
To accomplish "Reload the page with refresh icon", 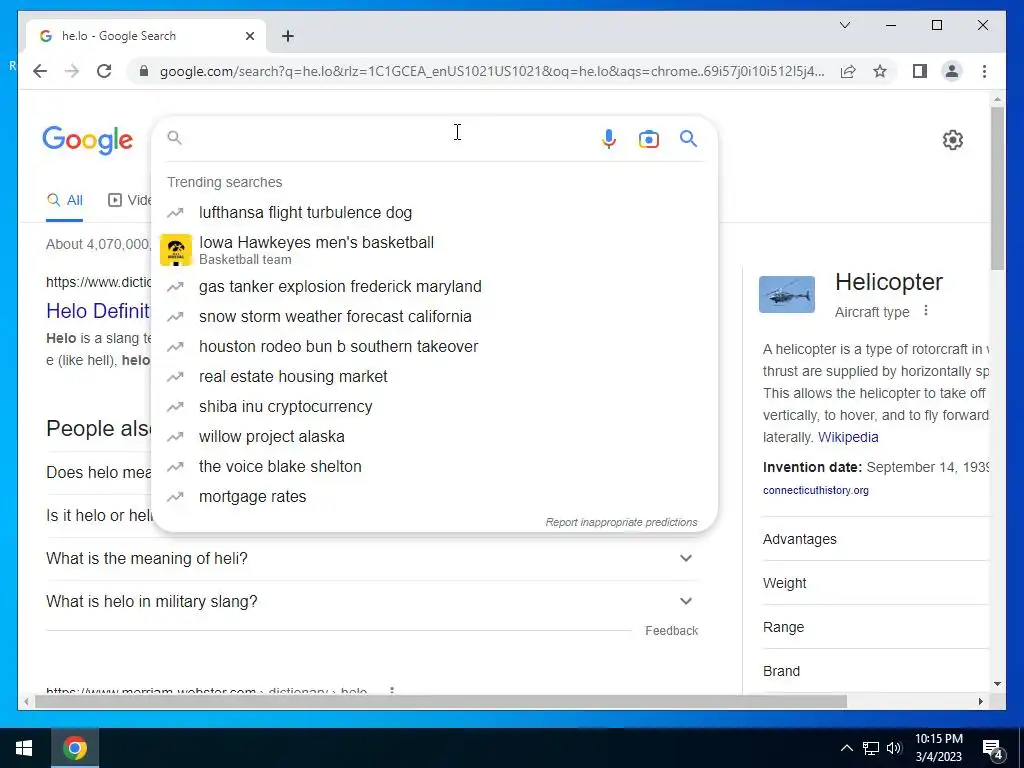I will point(104,71).
